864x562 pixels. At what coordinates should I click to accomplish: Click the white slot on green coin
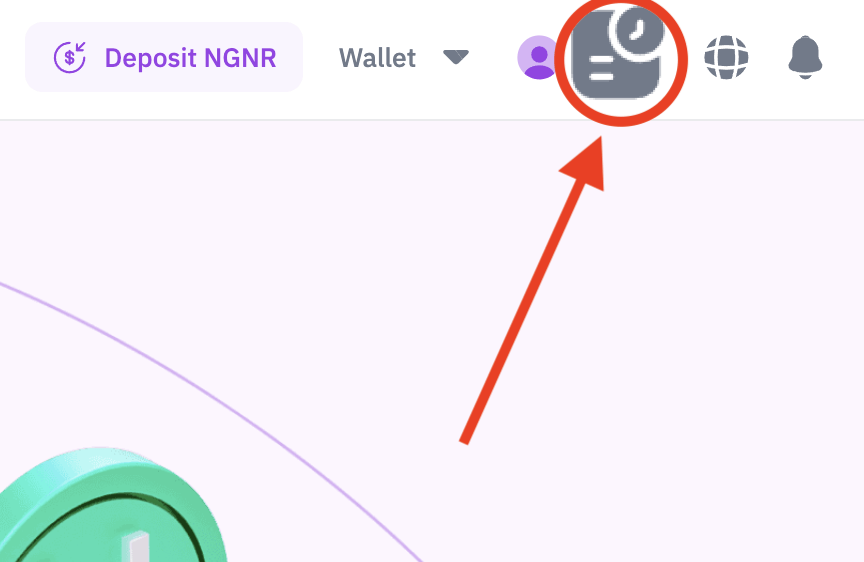[137, 547]
